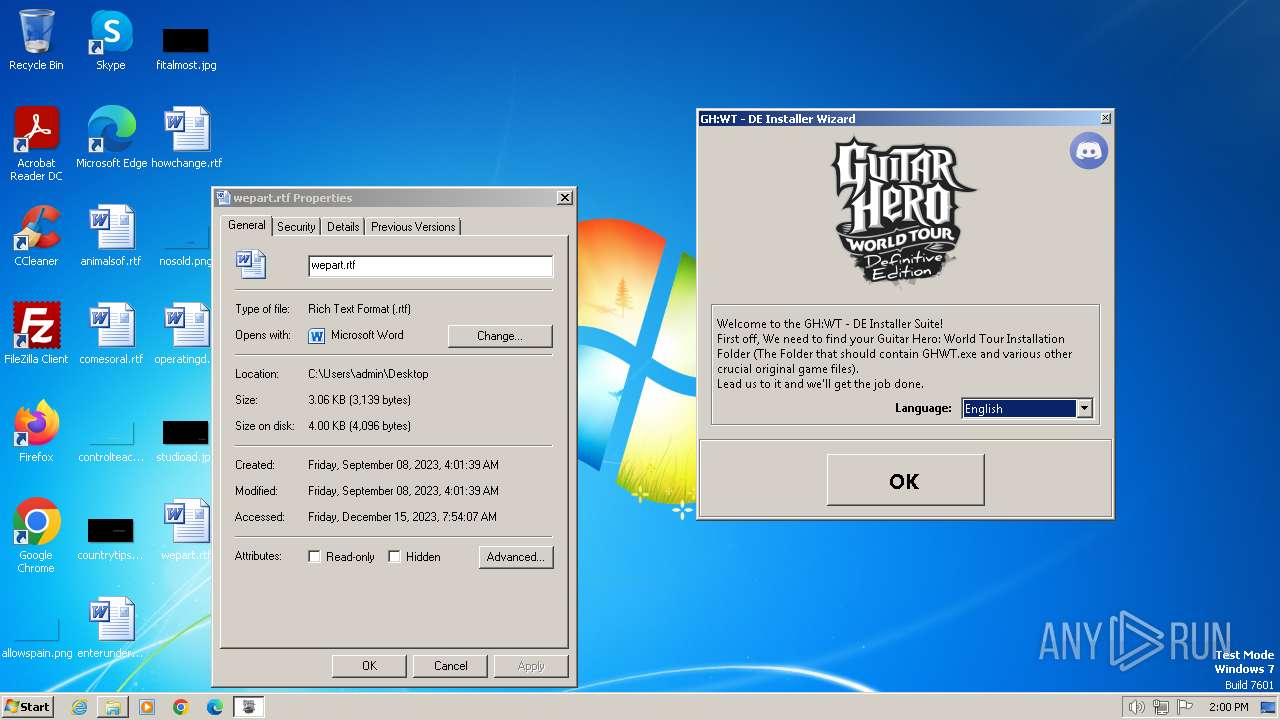This screenshot has width=1280, height=720.
Task: Expand the Language dropdown arrow
Action: (1084, 408)
